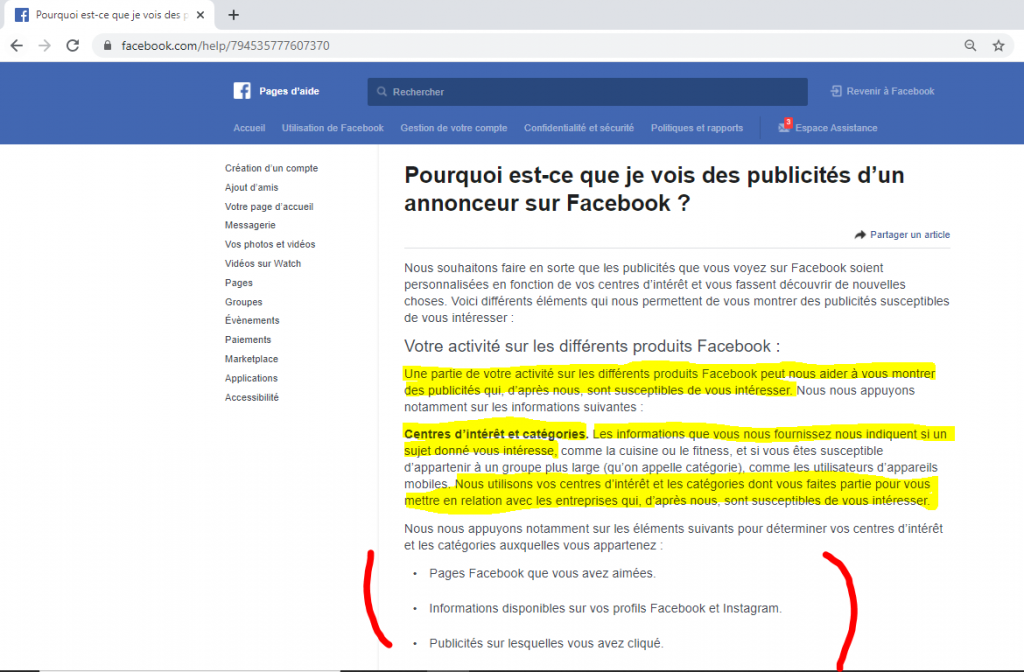This screenshot has height=672, width=1024.
Task: Click Partager un article link text
Action: point(910,234)
